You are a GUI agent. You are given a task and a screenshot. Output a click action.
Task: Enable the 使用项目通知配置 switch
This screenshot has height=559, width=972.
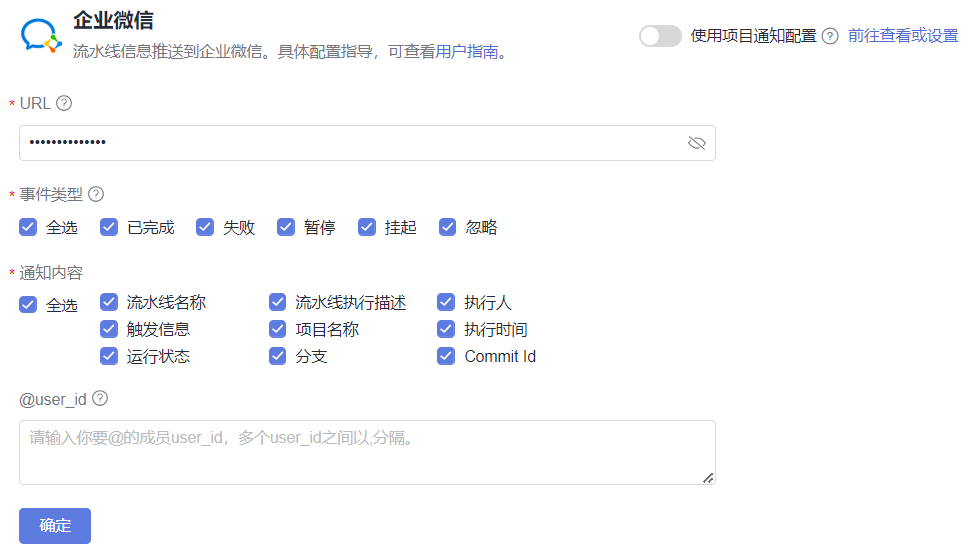pyautogui.click(x=660, y=36)
